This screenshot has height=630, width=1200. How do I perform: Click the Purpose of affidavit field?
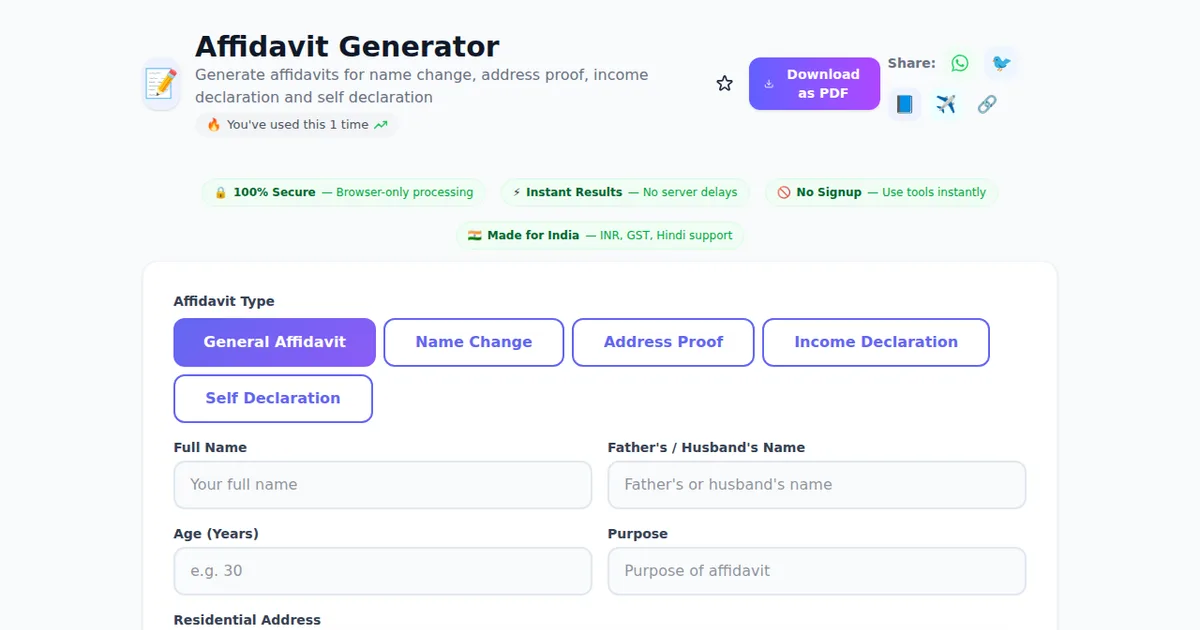coord(816,570)
